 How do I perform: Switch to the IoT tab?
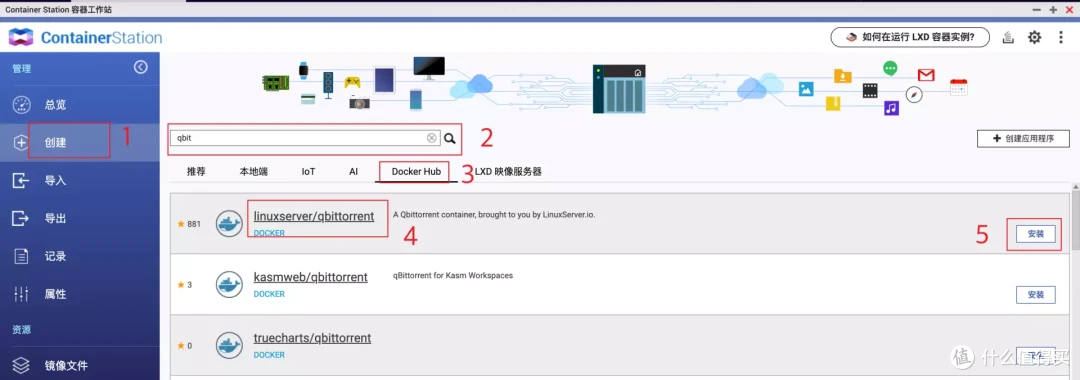[308, 171]
